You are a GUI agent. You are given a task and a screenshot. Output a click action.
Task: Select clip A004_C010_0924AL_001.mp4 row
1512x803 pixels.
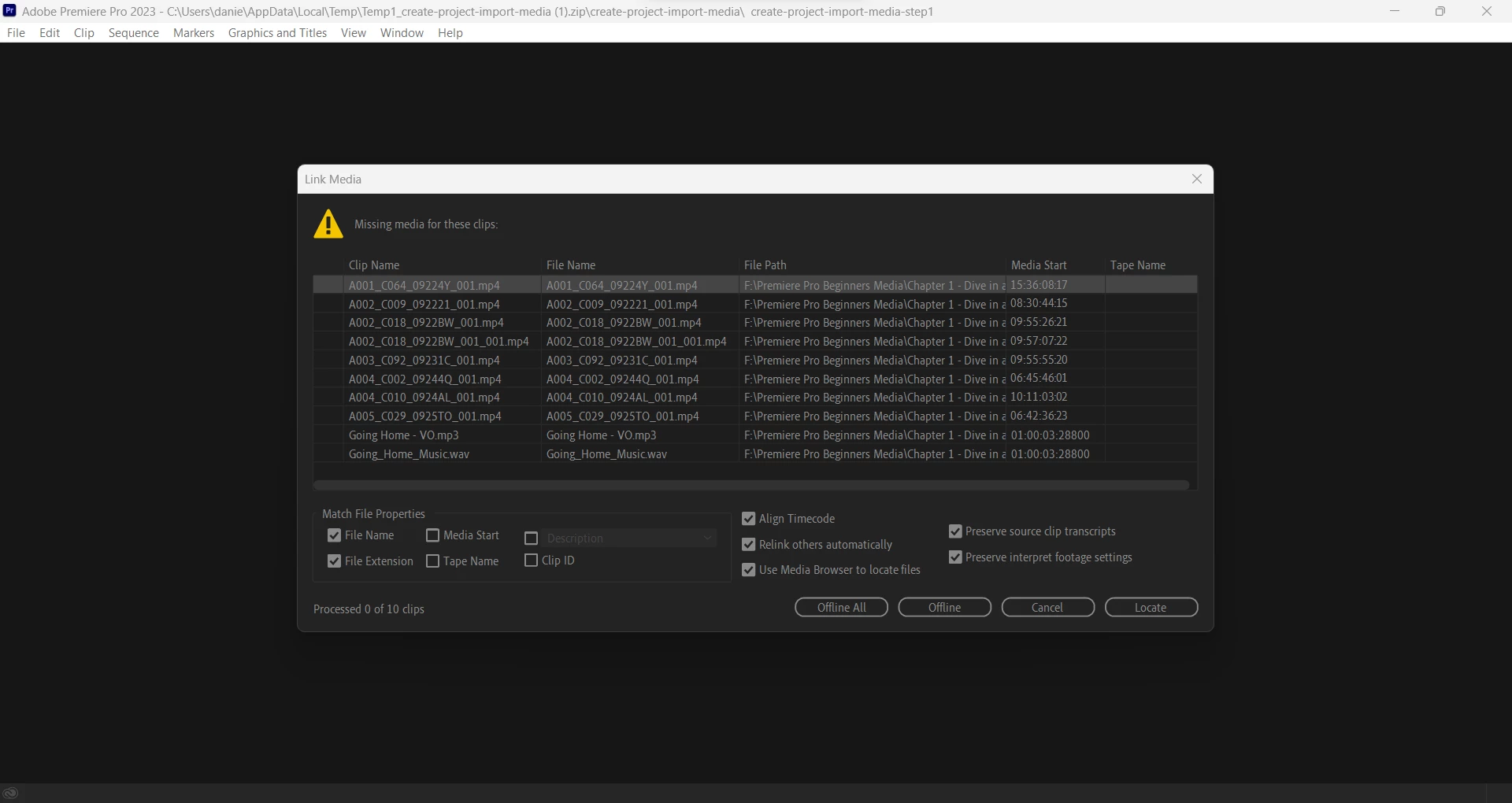point(755,398)
